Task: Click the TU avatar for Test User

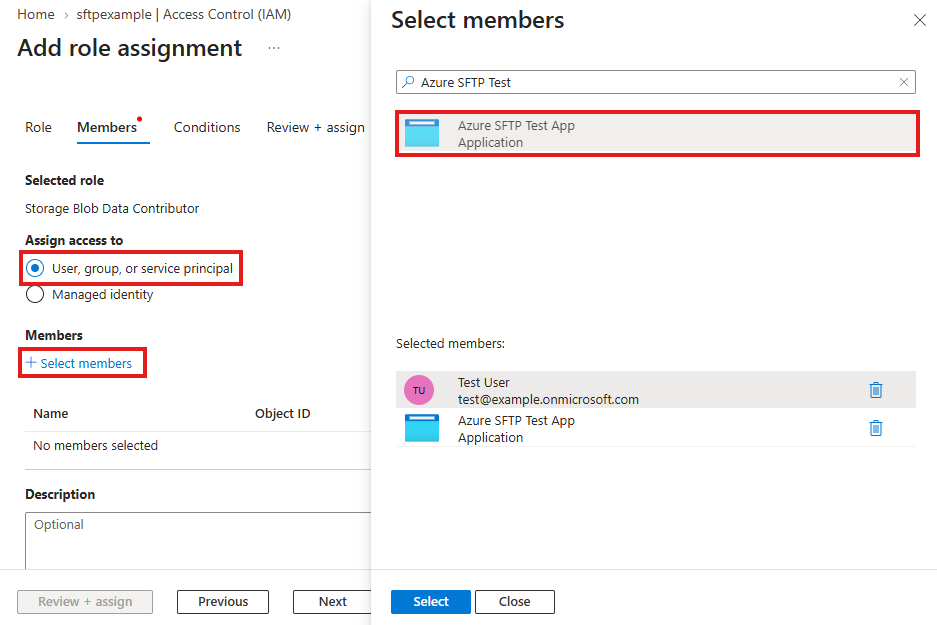Action: point(419,390)
